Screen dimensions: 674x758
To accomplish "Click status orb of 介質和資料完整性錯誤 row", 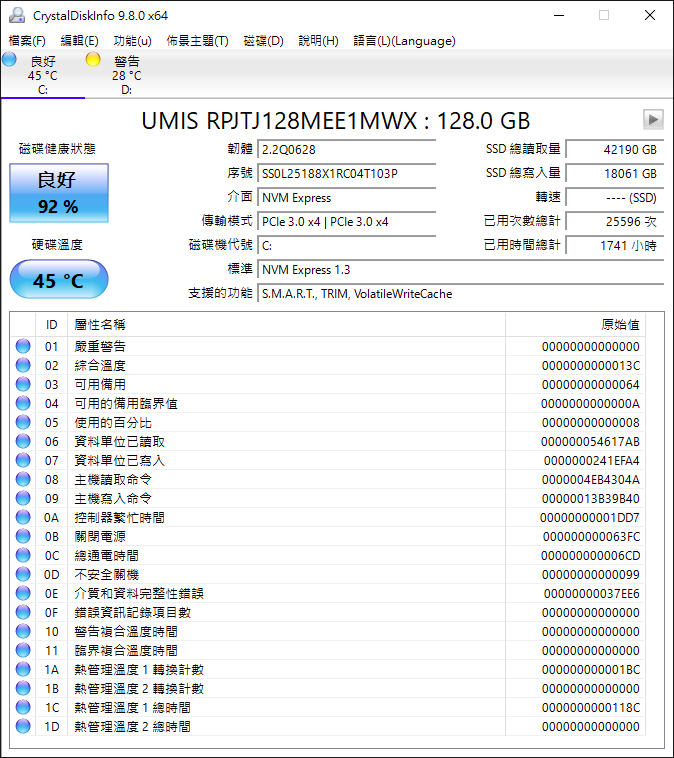I will click(23, 593).
